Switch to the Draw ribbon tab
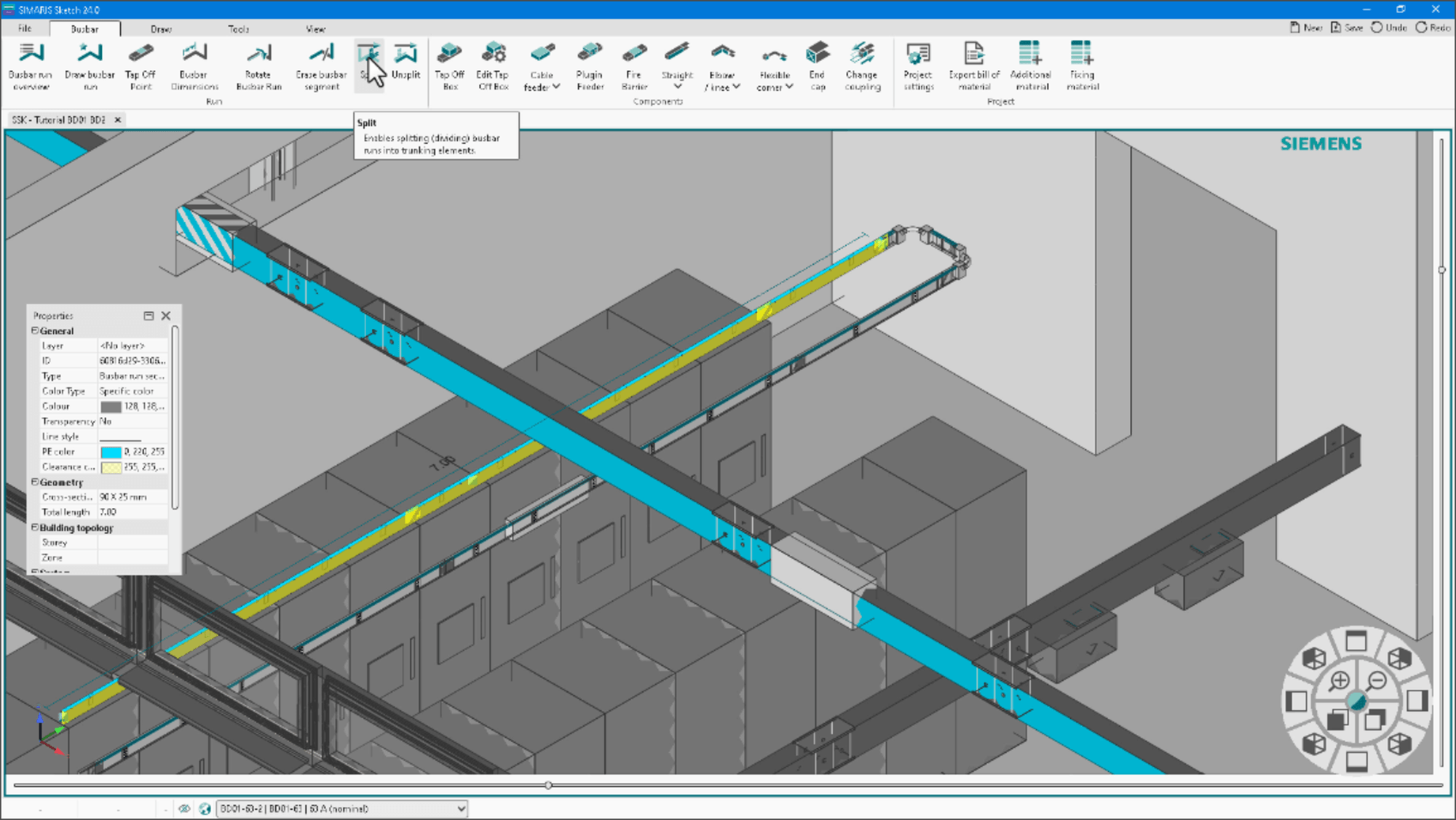1456x820 pixels. click(x=160, y=28)
